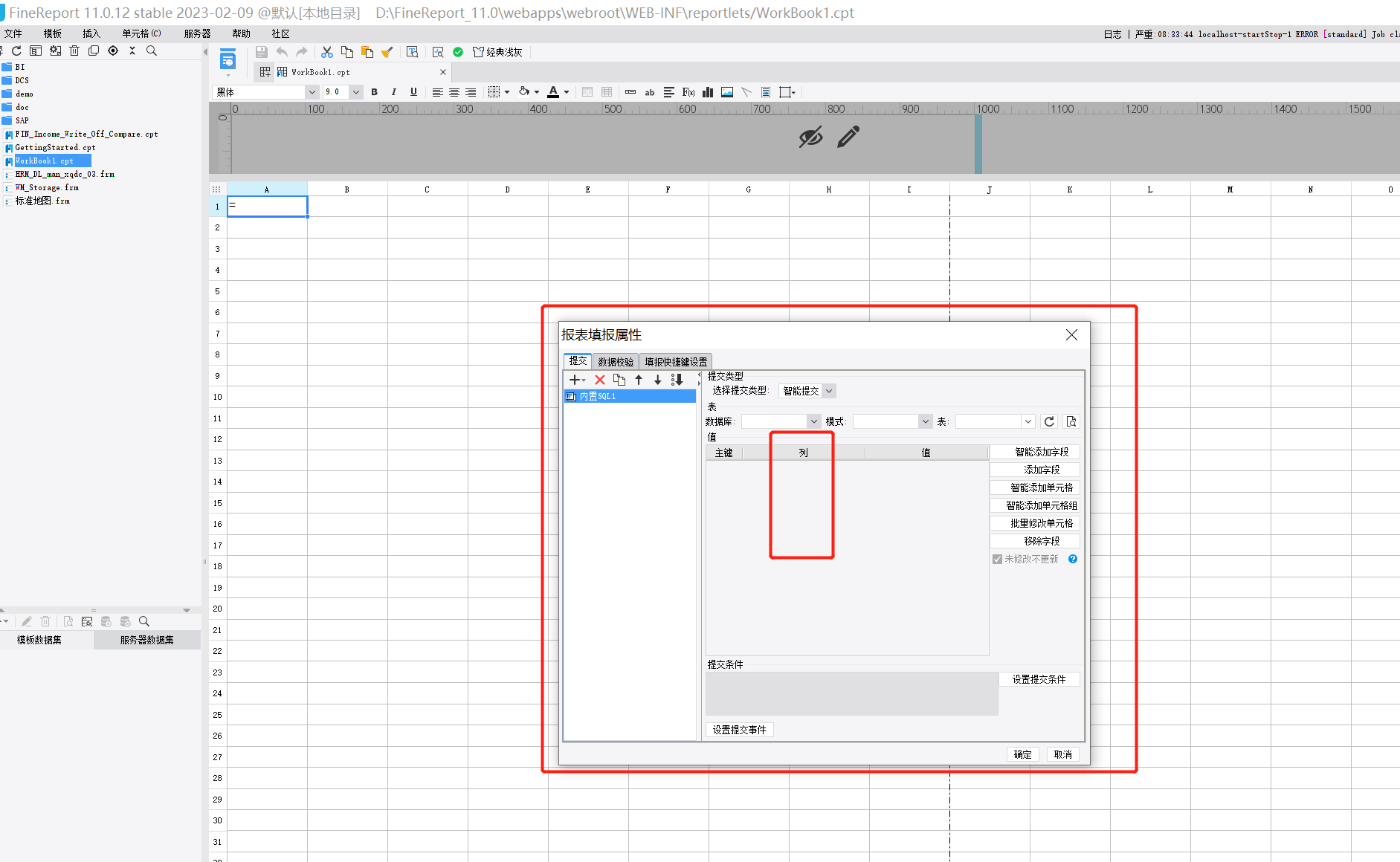Toggle italic formatting

click(393, 92)
